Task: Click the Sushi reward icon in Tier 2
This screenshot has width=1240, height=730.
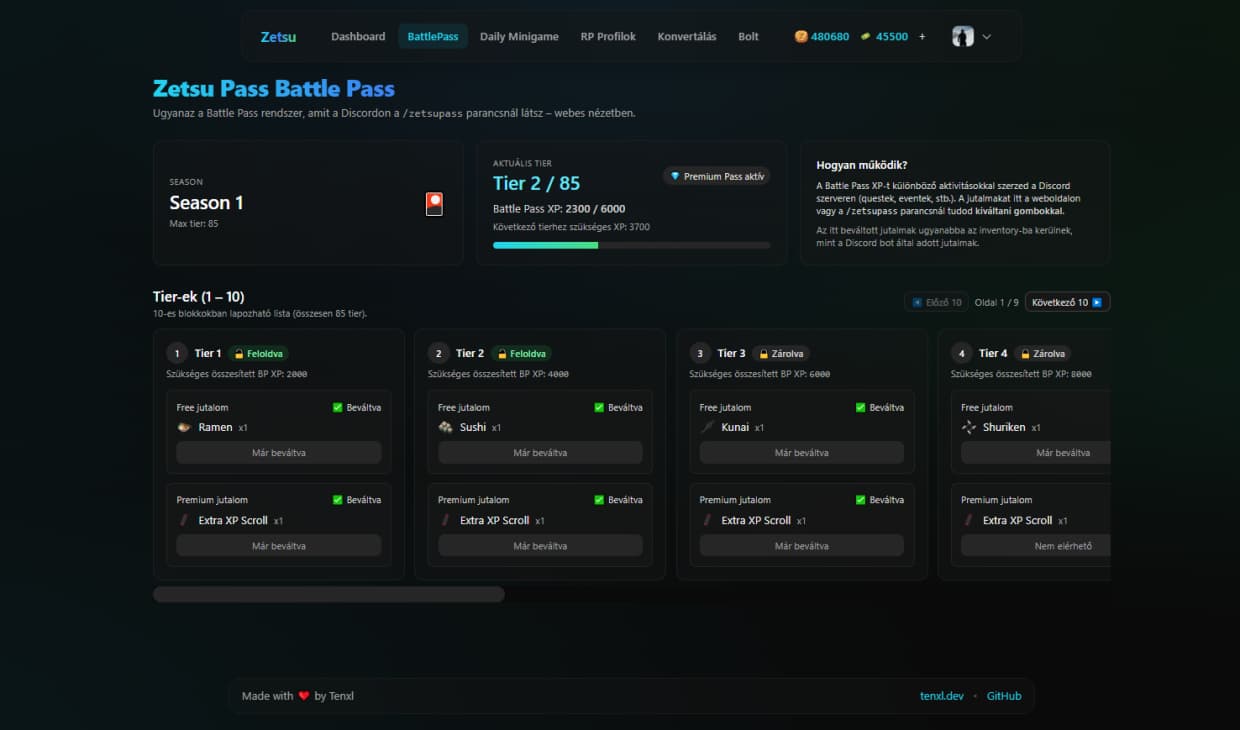Action: click(446, 428)
